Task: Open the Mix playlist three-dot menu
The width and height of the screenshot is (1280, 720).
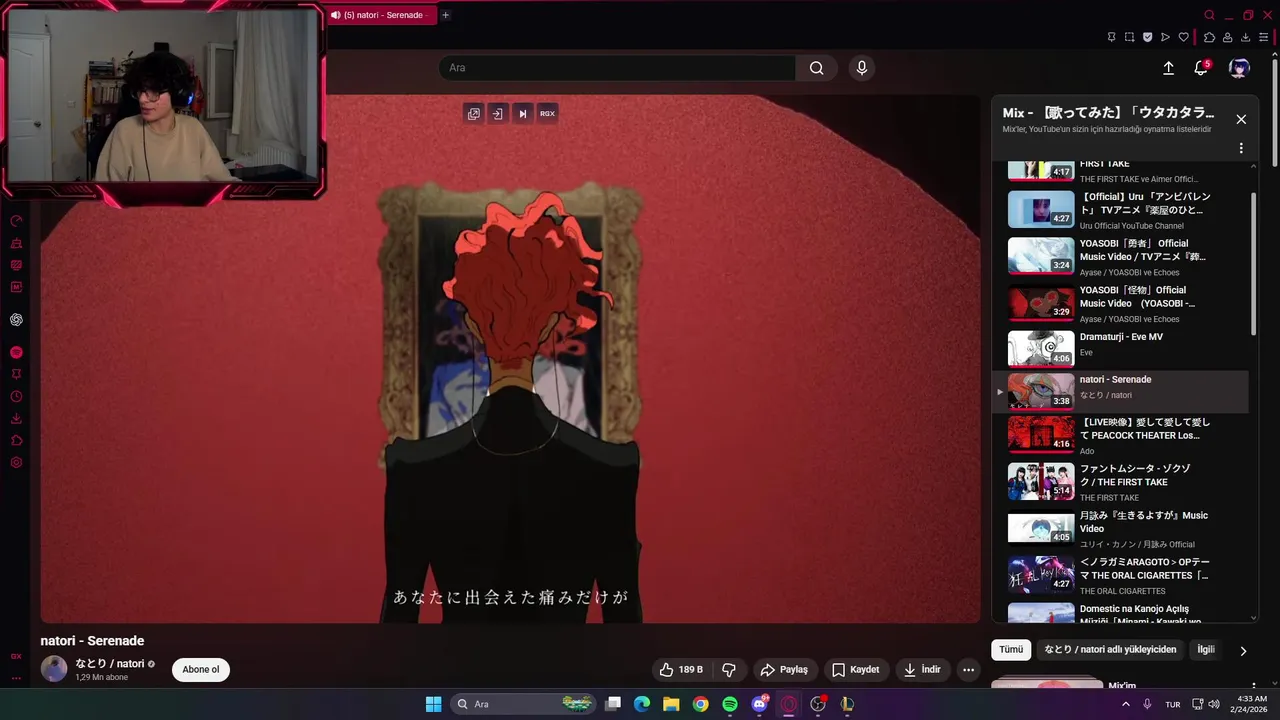Action: click(x=1241, y=148)
